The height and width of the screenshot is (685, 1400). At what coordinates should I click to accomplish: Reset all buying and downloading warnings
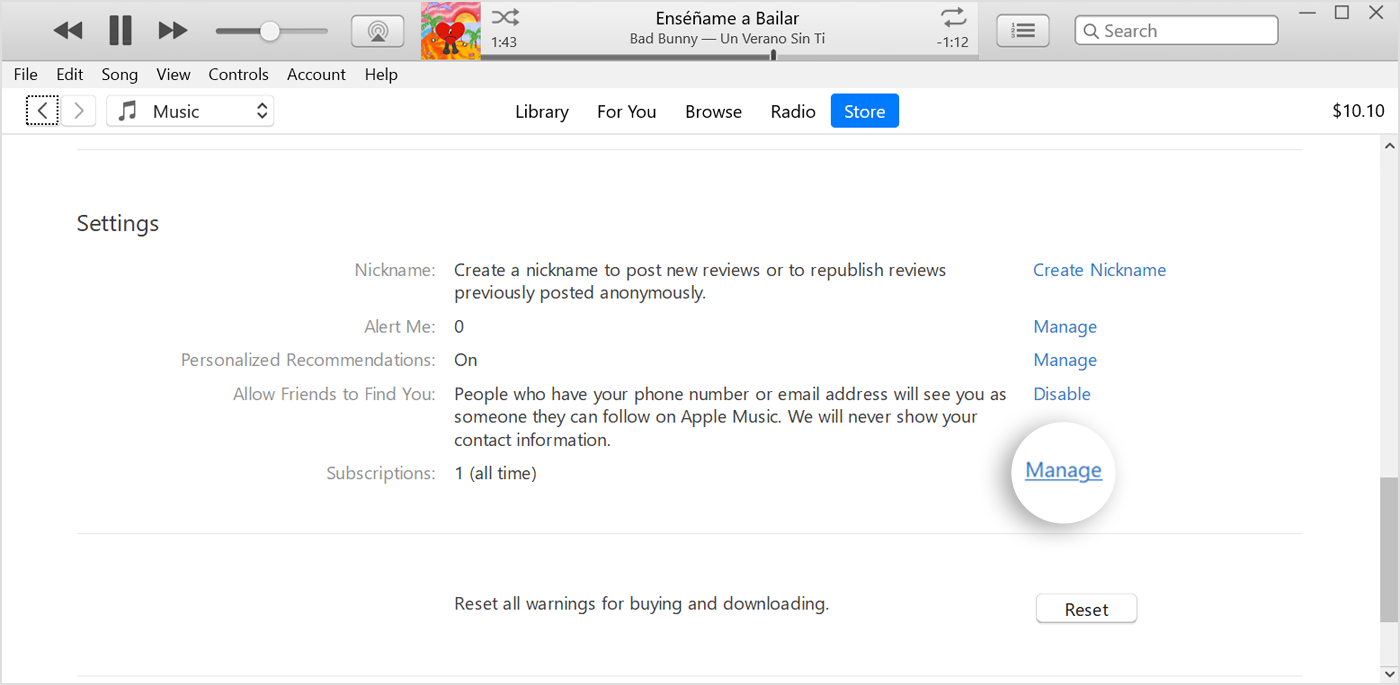coord(1086,608)
